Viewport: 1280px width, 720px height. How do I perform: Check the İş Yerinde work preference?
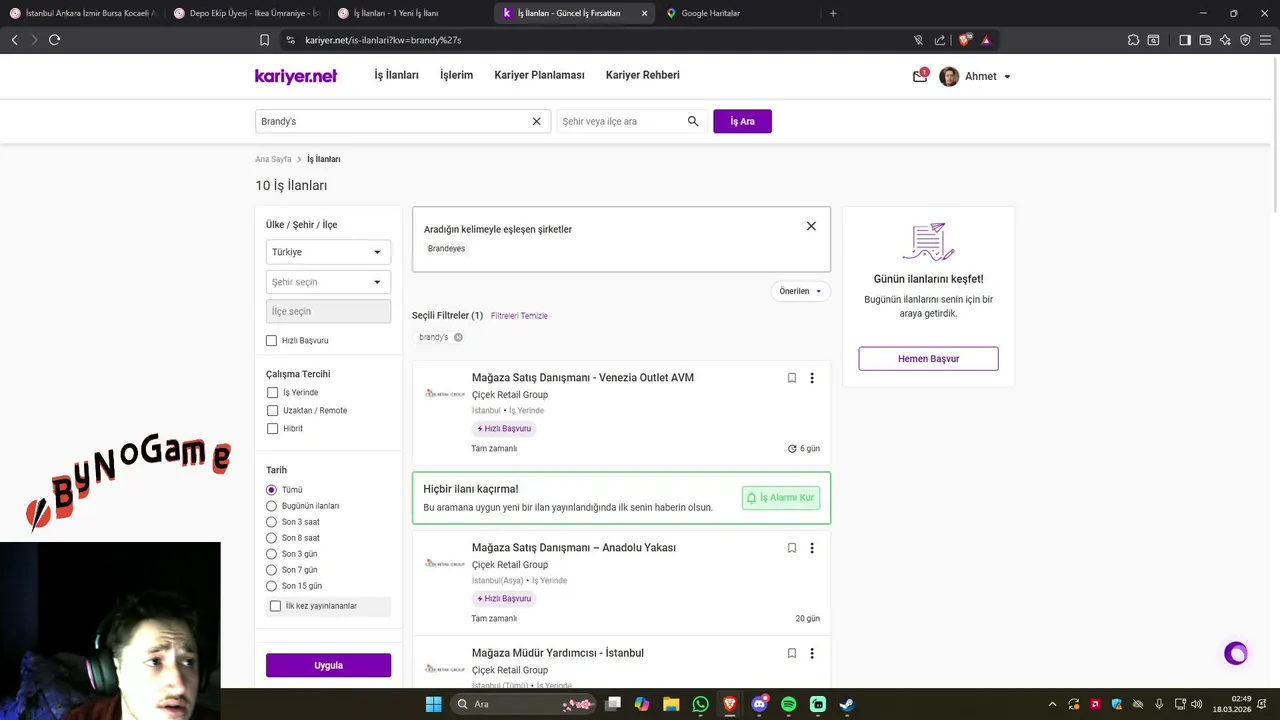tap(272, 393)
